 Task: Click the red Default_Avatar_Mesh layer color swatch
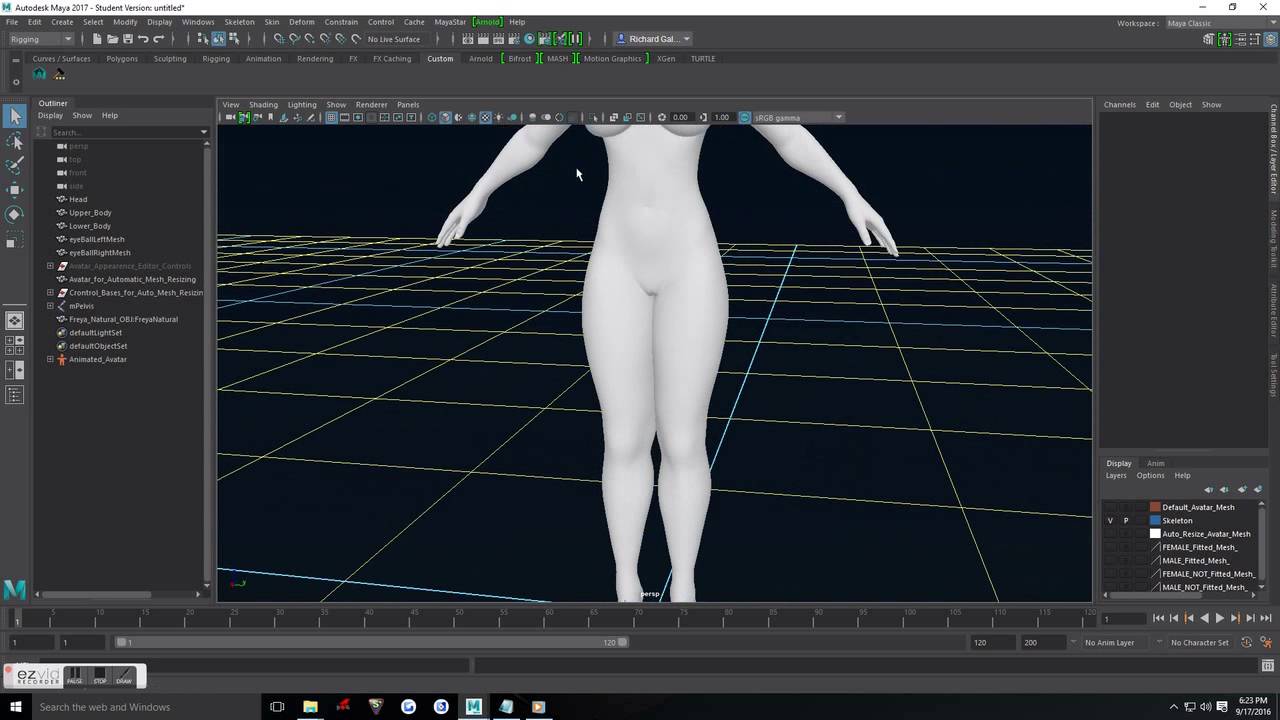1155,507
